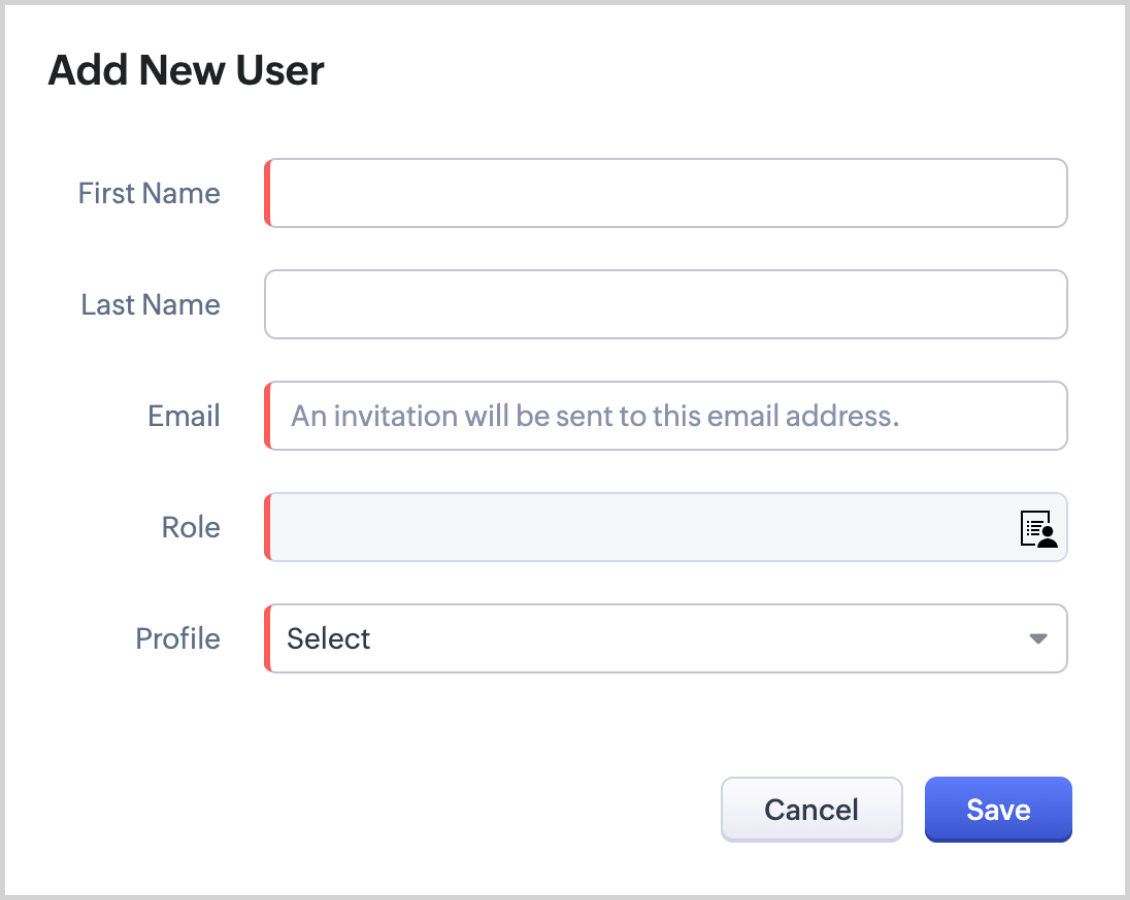Click the First Name text field
This screenshot has height=900, width=1130.
tap(666, 193)
